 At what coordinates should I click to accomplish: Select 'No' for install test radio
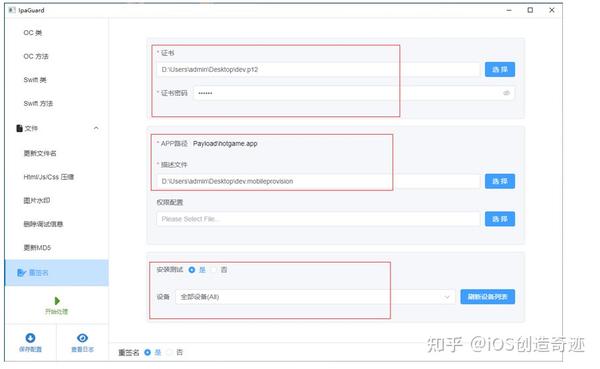click(214, 270)
